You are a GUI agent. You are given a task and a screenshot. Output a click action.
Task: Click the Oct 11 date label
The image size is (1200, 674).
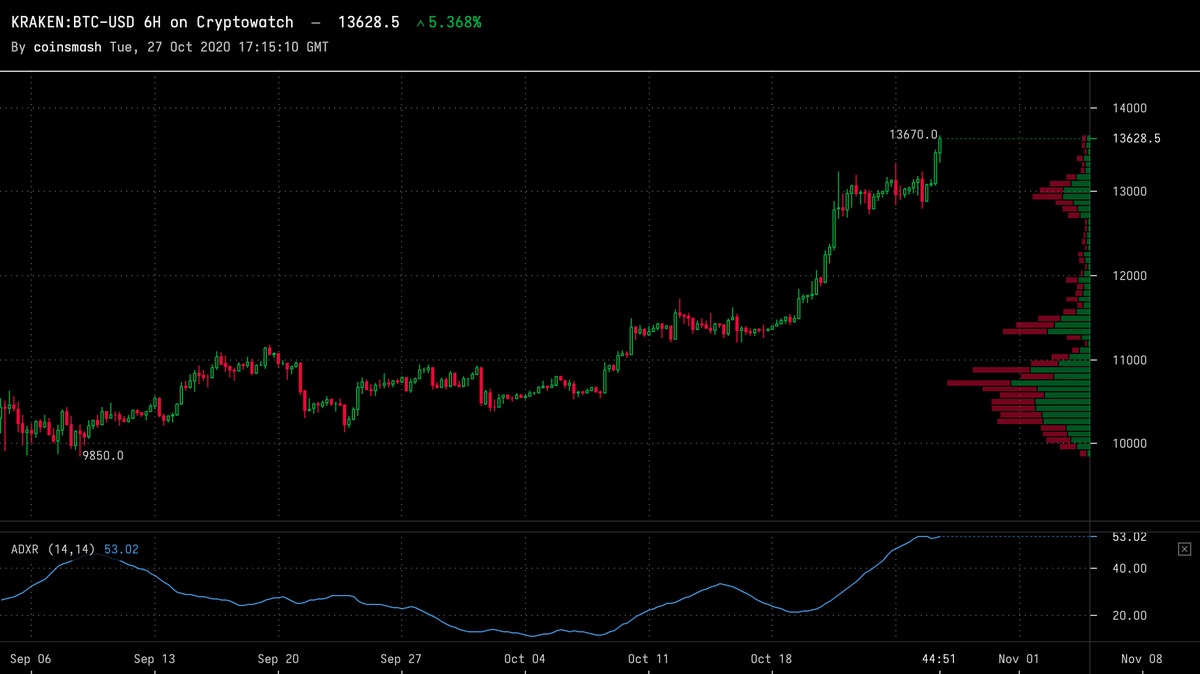649,659
